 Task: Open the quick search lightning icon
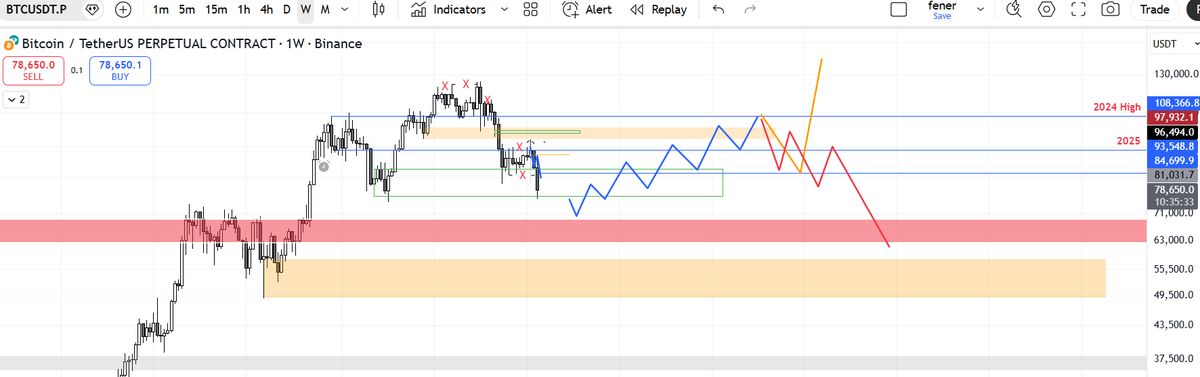[1014, 9]
